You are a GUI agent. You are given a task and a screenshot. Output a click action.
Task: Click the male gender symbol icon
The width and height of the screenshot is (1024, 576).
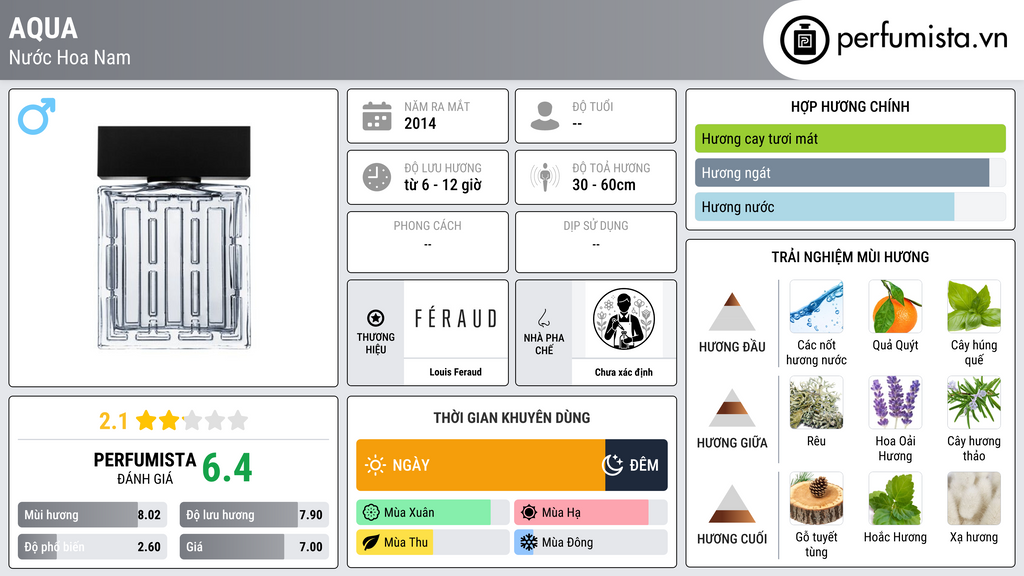click(37, 116)
